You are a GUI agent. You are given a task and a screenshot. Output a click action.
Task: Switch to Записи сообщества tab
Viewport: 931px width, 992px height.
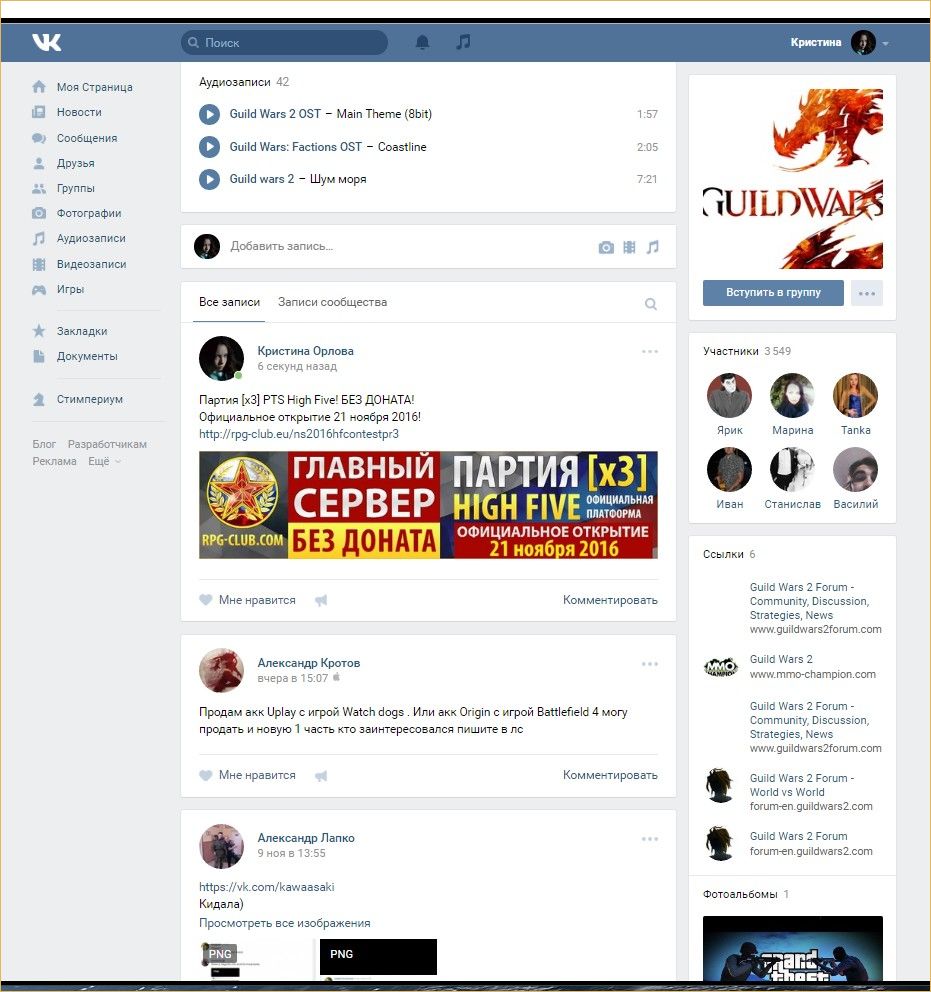pos(333,302)
